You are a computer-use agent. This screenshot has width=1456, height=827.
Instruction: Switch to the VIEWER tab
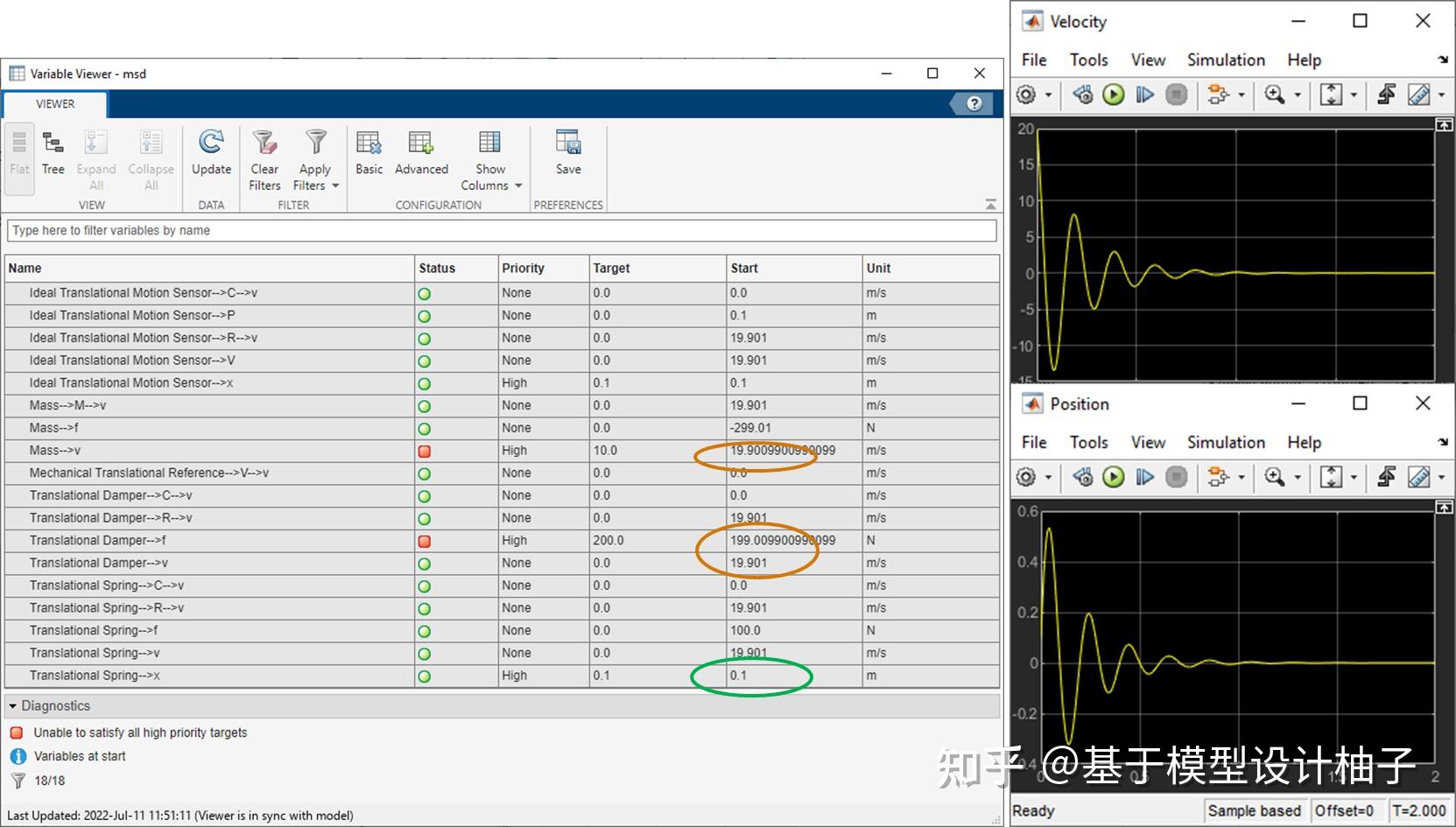point(54,103)
